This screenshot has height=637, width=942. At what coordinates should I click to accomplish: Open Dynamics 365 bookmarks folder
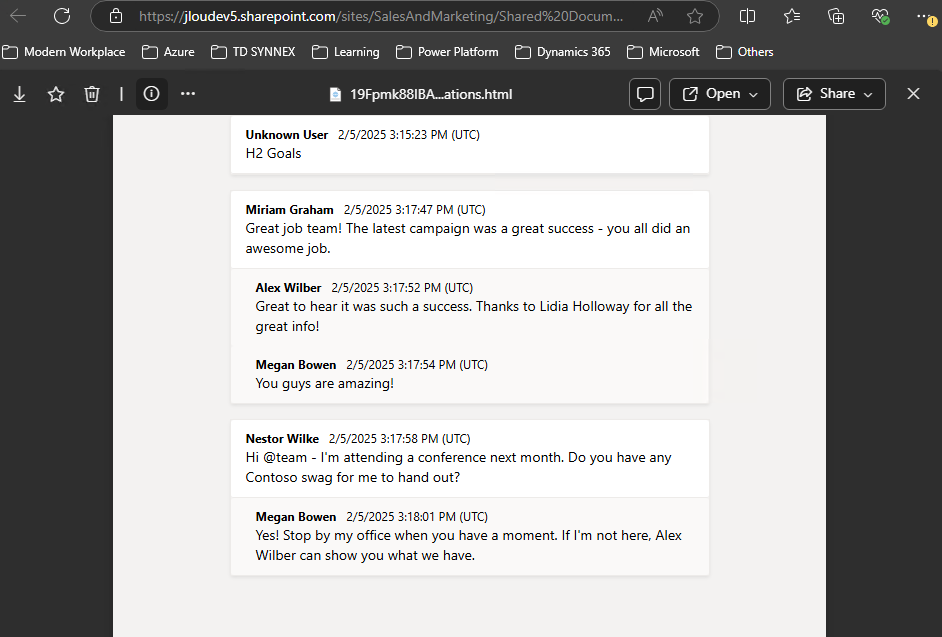tap(562, 52)
